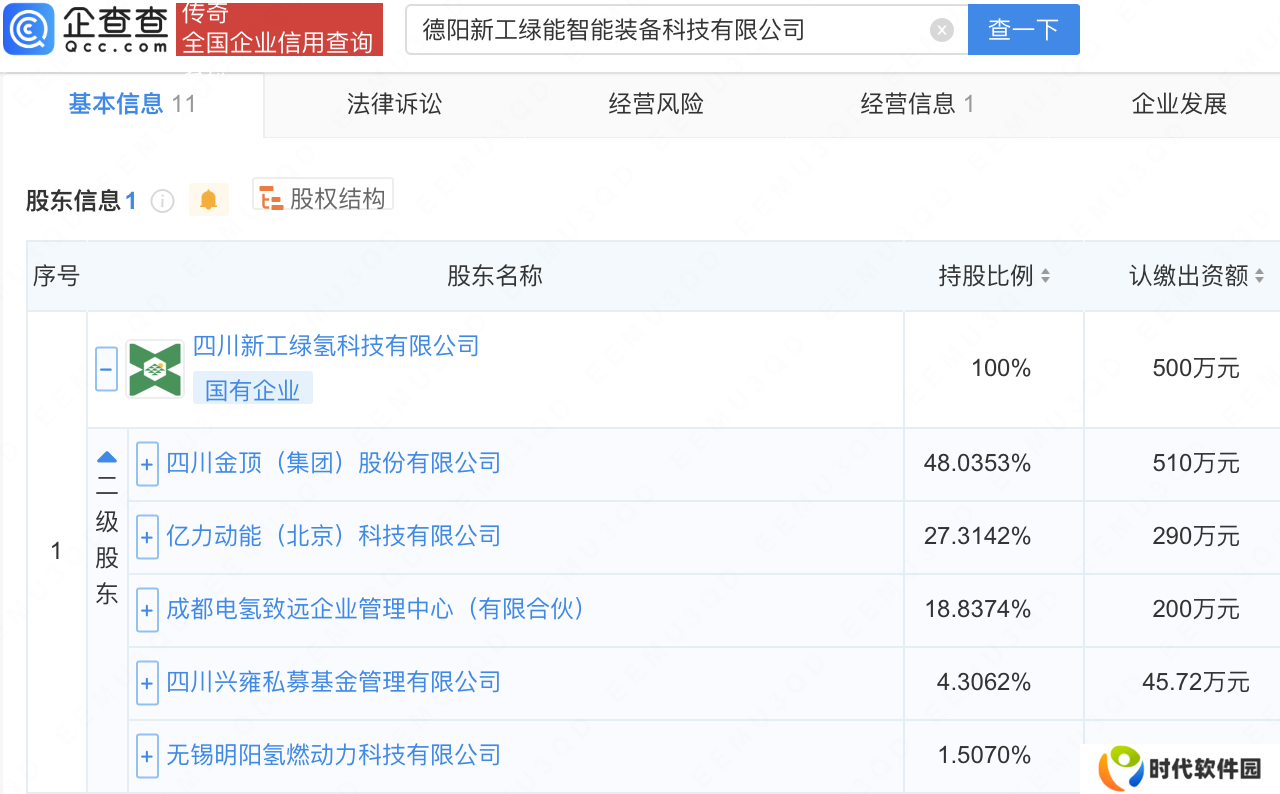Expand 亿力动能（北京）科技有限公司 row
The height and width of the screenshot is (794, 1280).
click(x=147, y=537)
